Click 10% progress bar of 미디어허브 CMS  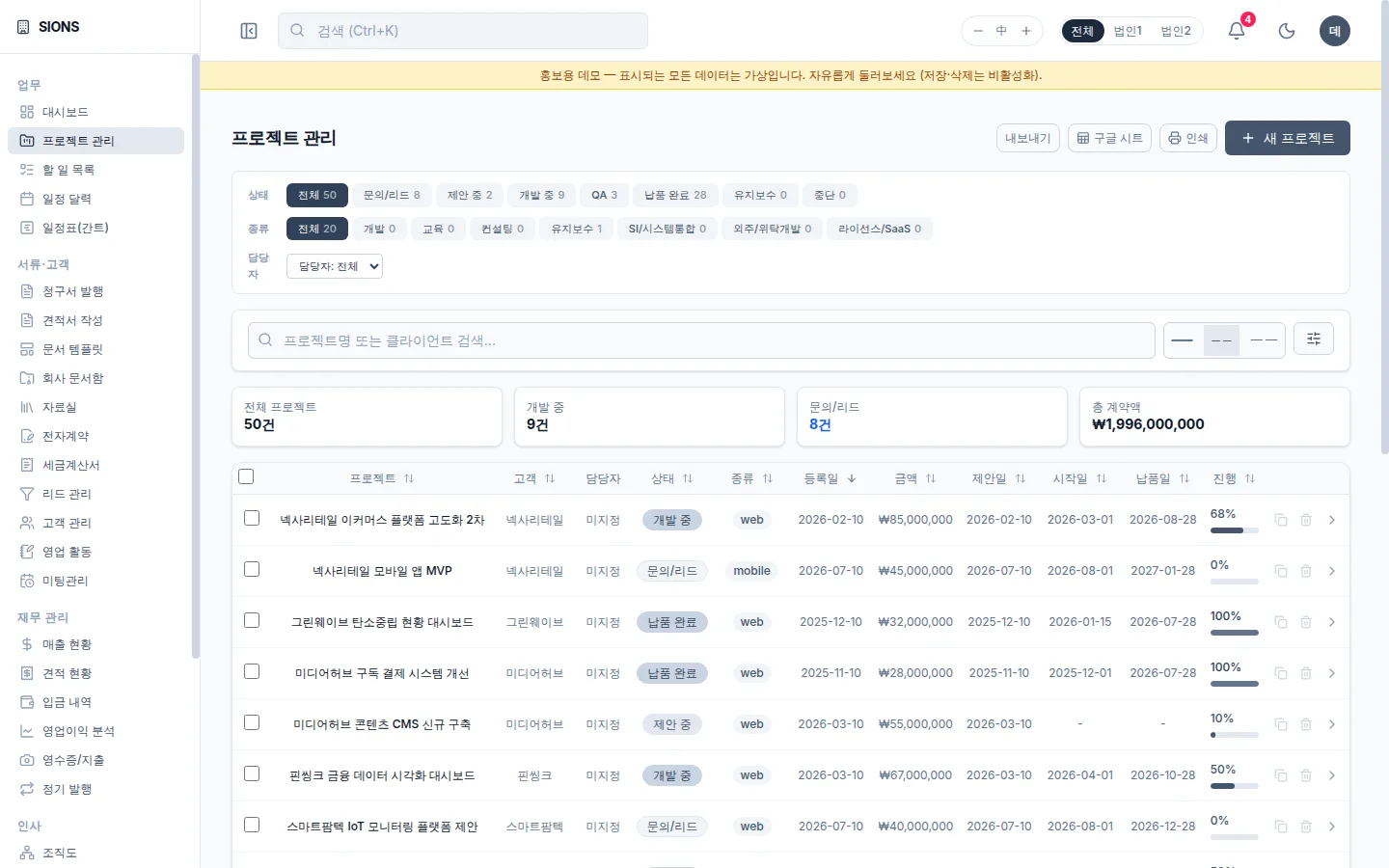(1235, 734)
